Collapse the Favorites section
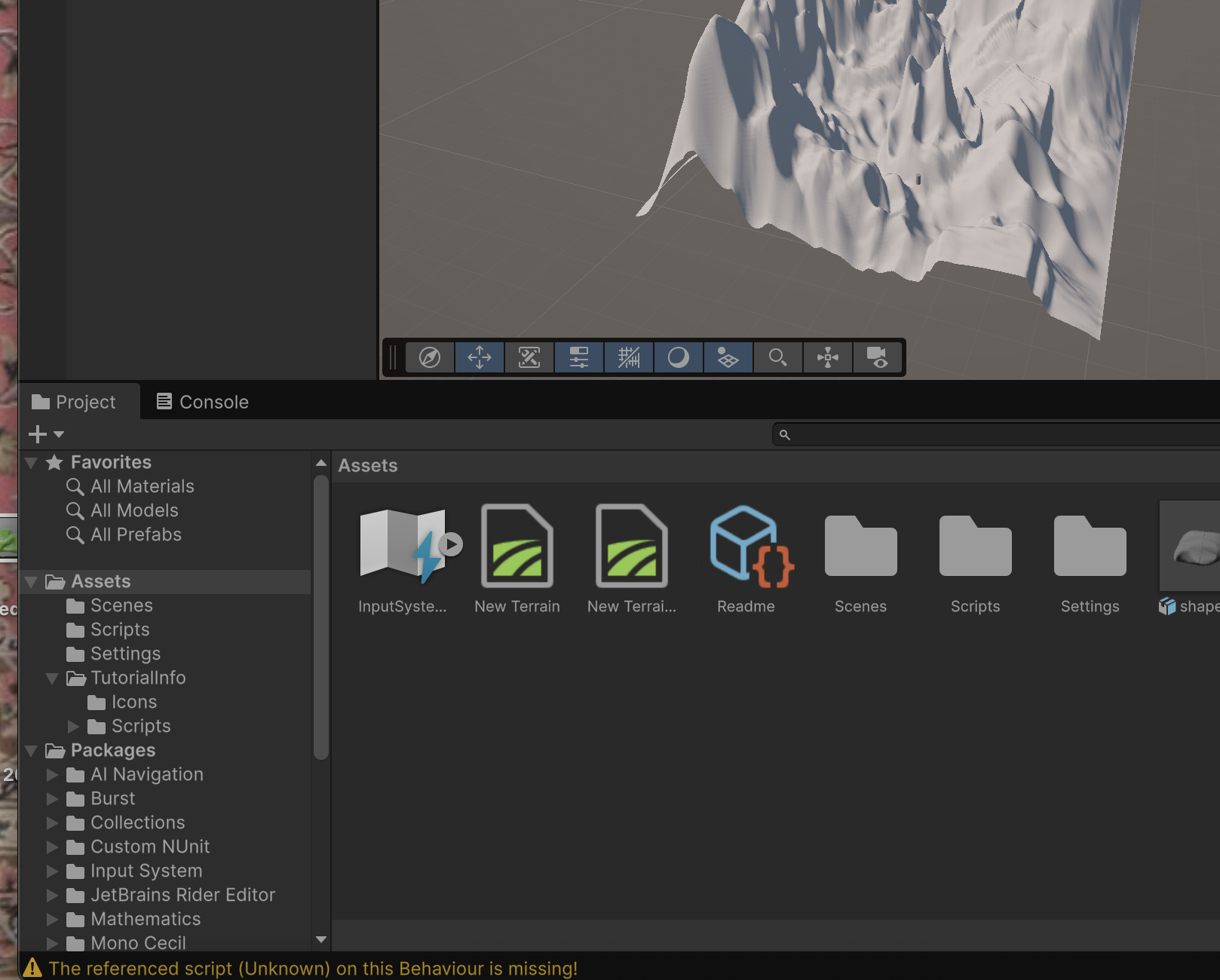 pos(32,463)
